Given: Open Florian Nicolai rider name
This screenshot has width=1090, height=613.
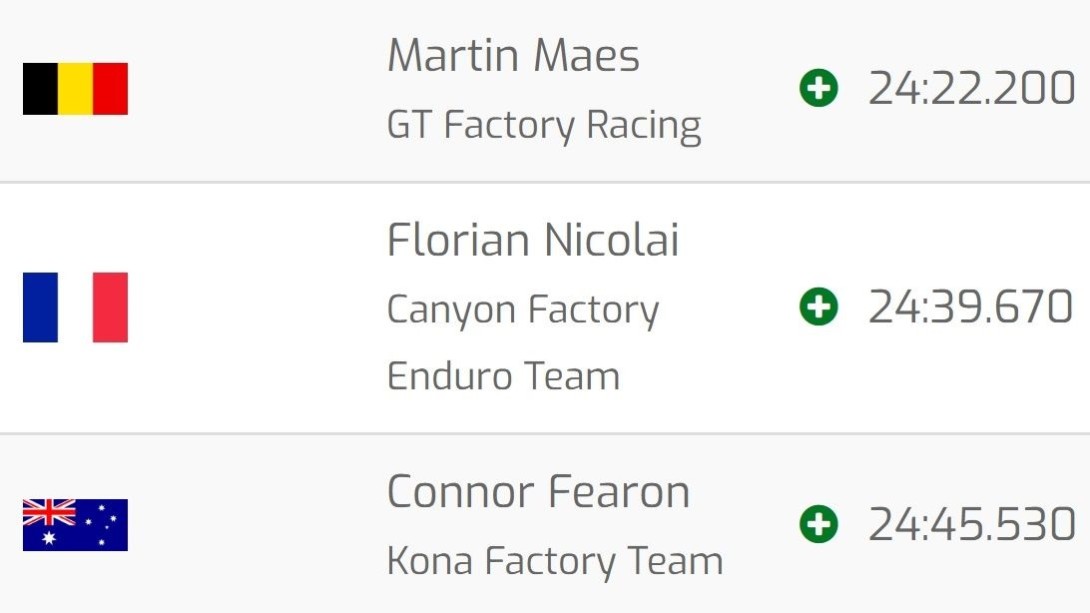Looking at the screenshot, I should click(x=533, y=240).
